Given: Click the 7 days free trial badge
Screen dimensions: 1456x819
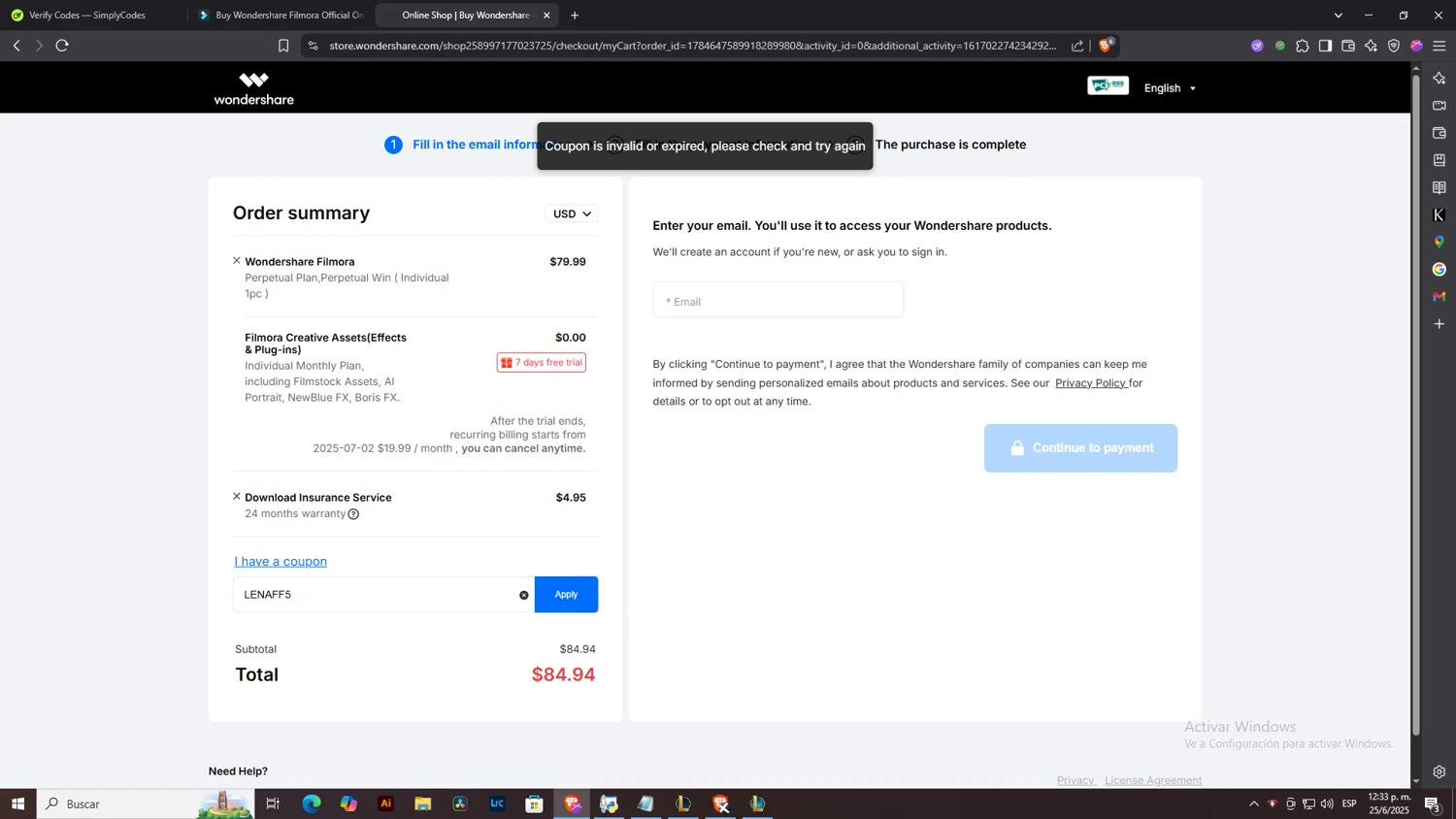Looking at the screenshot, I should [x=542, y=362].
